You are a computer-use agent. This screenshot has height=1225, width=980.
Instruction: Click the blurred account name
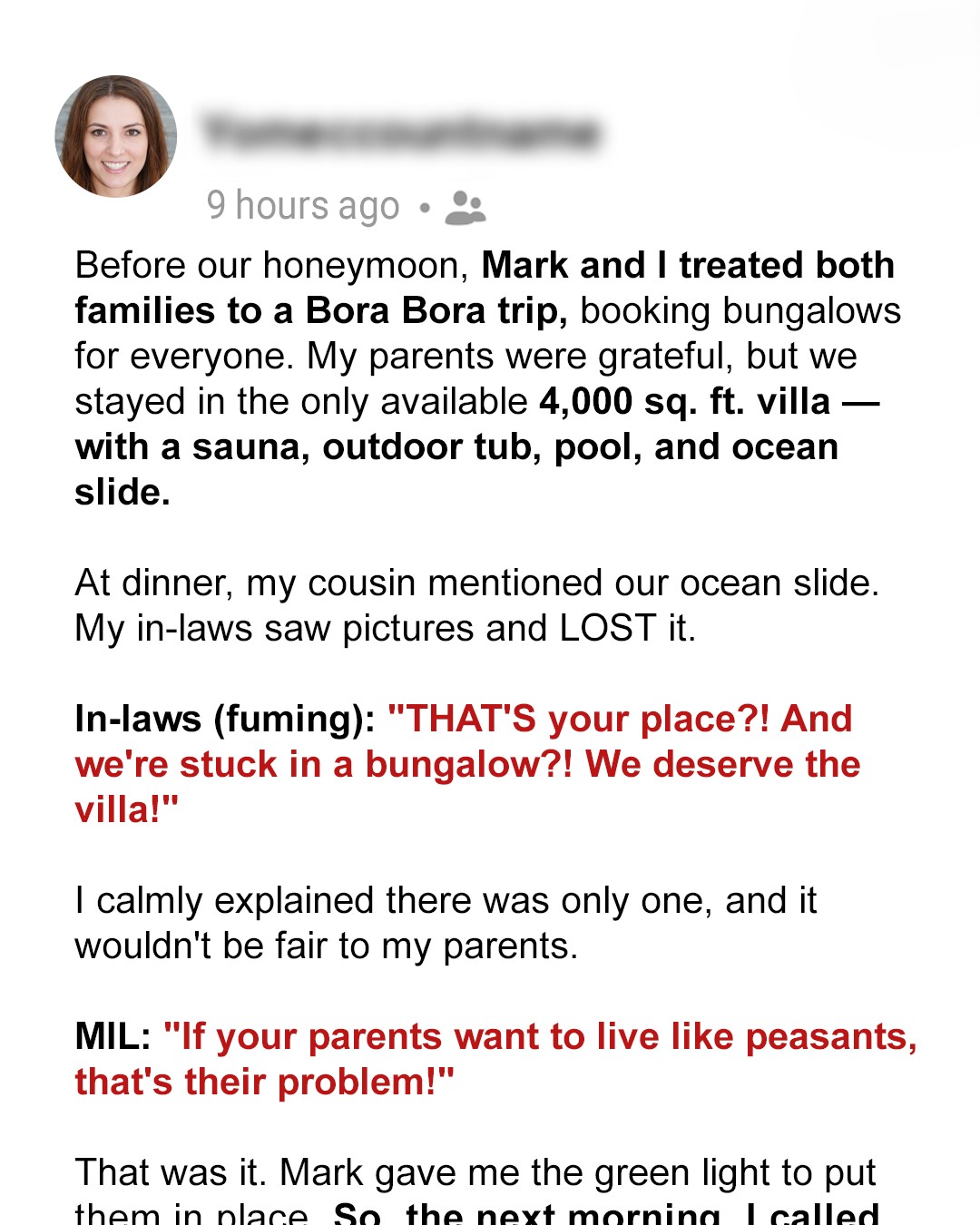(x=401, y=133)
